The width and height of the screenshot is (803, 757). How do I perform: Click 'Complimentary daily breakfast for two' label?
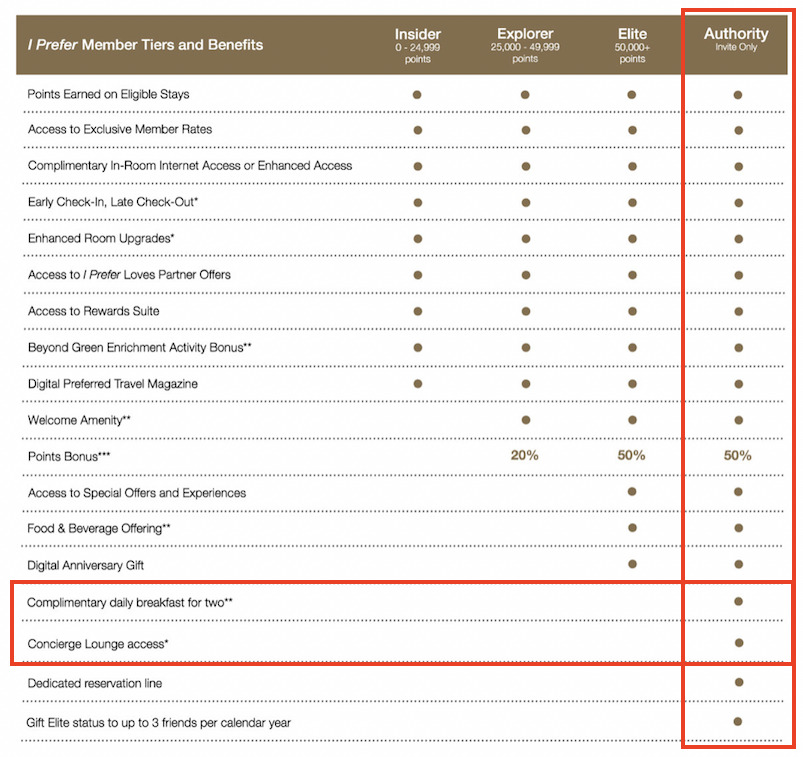[x=130, y=602]
